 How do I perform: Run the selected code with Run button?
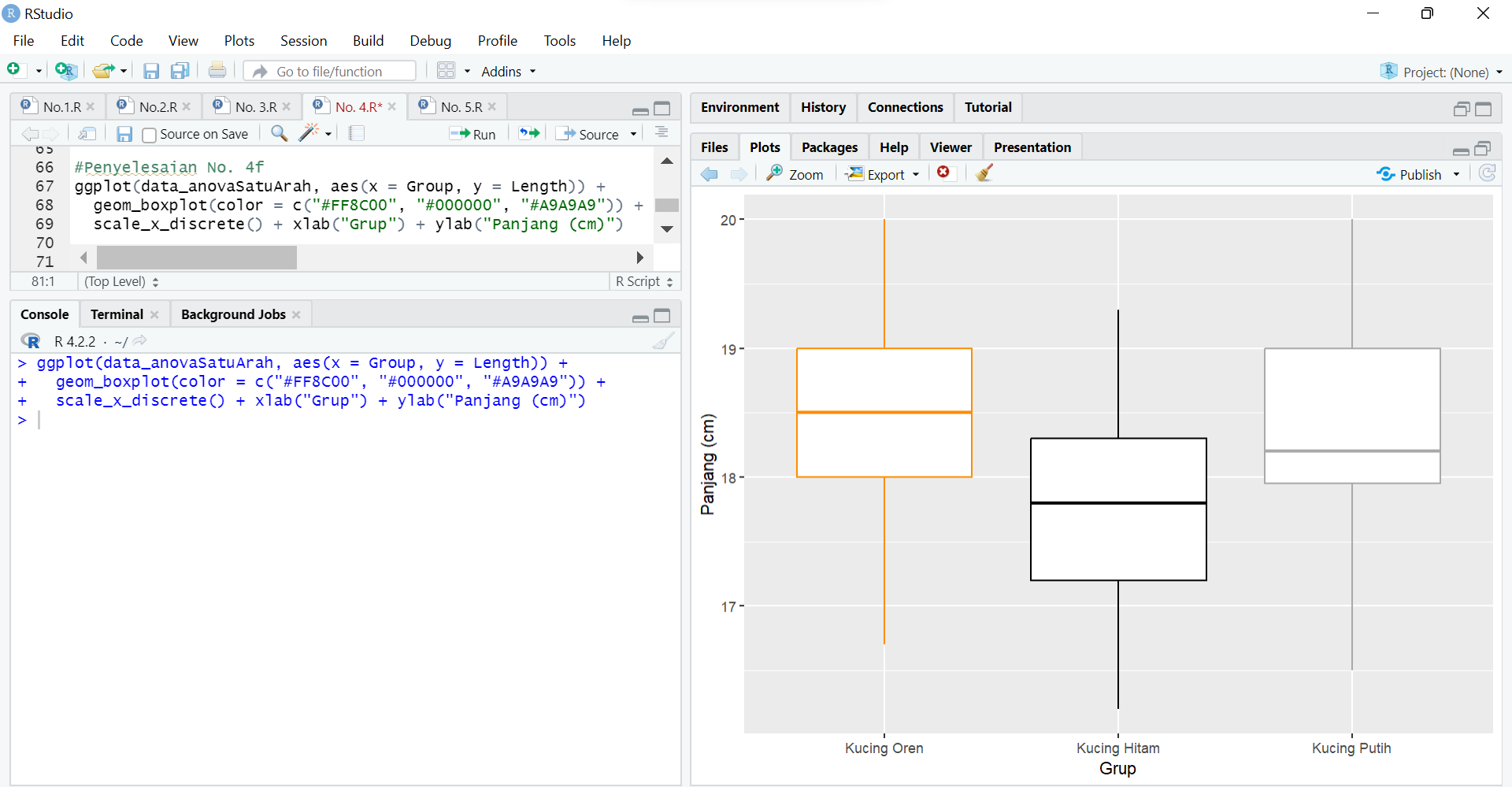[x=473, y=133]
